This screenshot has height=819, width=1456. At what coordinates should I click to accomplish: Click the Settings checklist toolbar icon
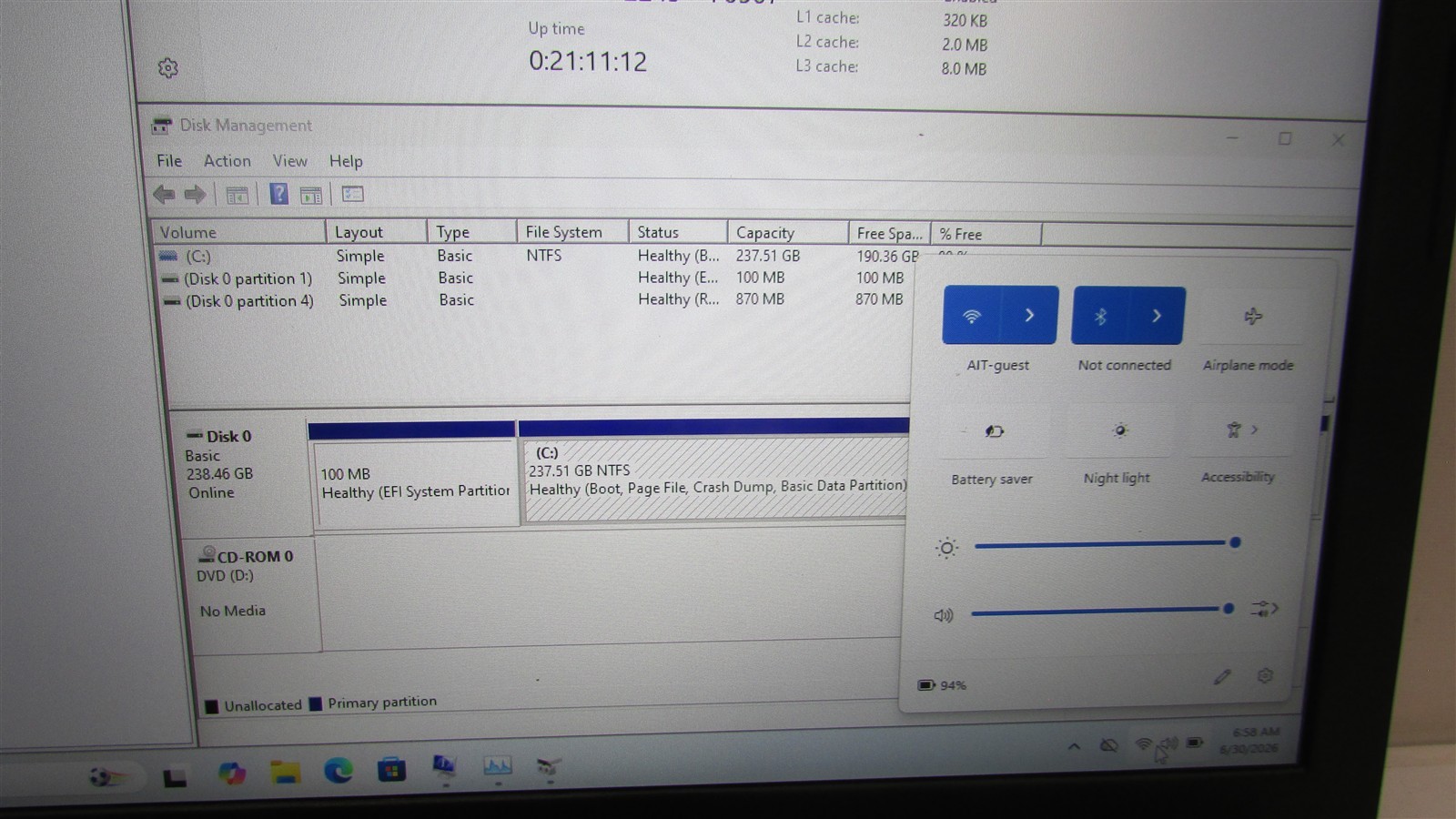click(353, 194)
